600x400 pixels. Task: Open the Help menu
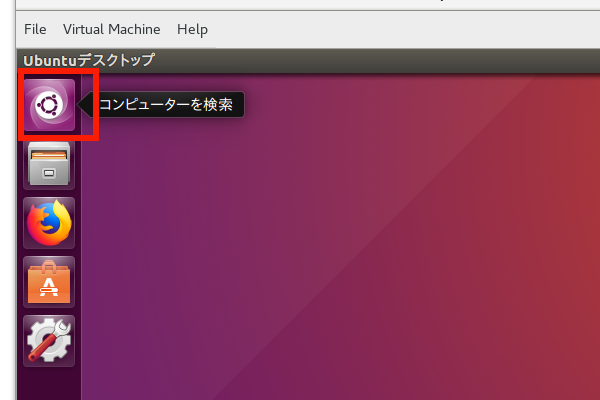pos(192,29)
